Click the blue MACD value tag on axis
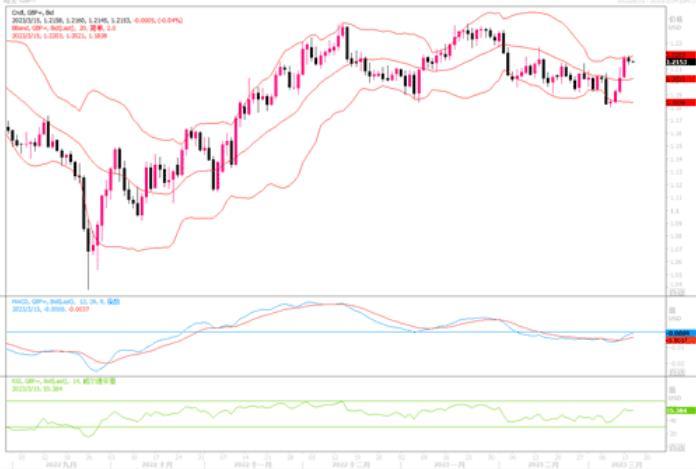 tap(676, 333)
